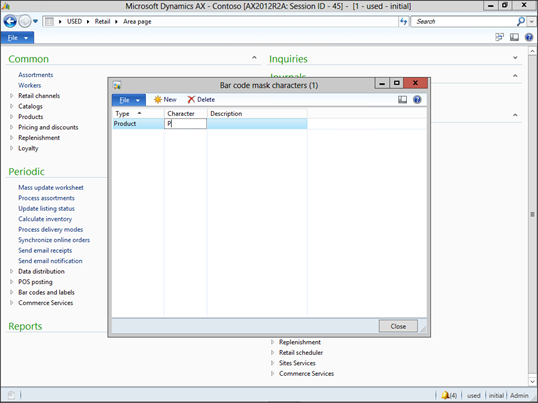Viewport: 538px width, 403px height.
Task: Click the Character input field containing P
Action: click(186, 123)
